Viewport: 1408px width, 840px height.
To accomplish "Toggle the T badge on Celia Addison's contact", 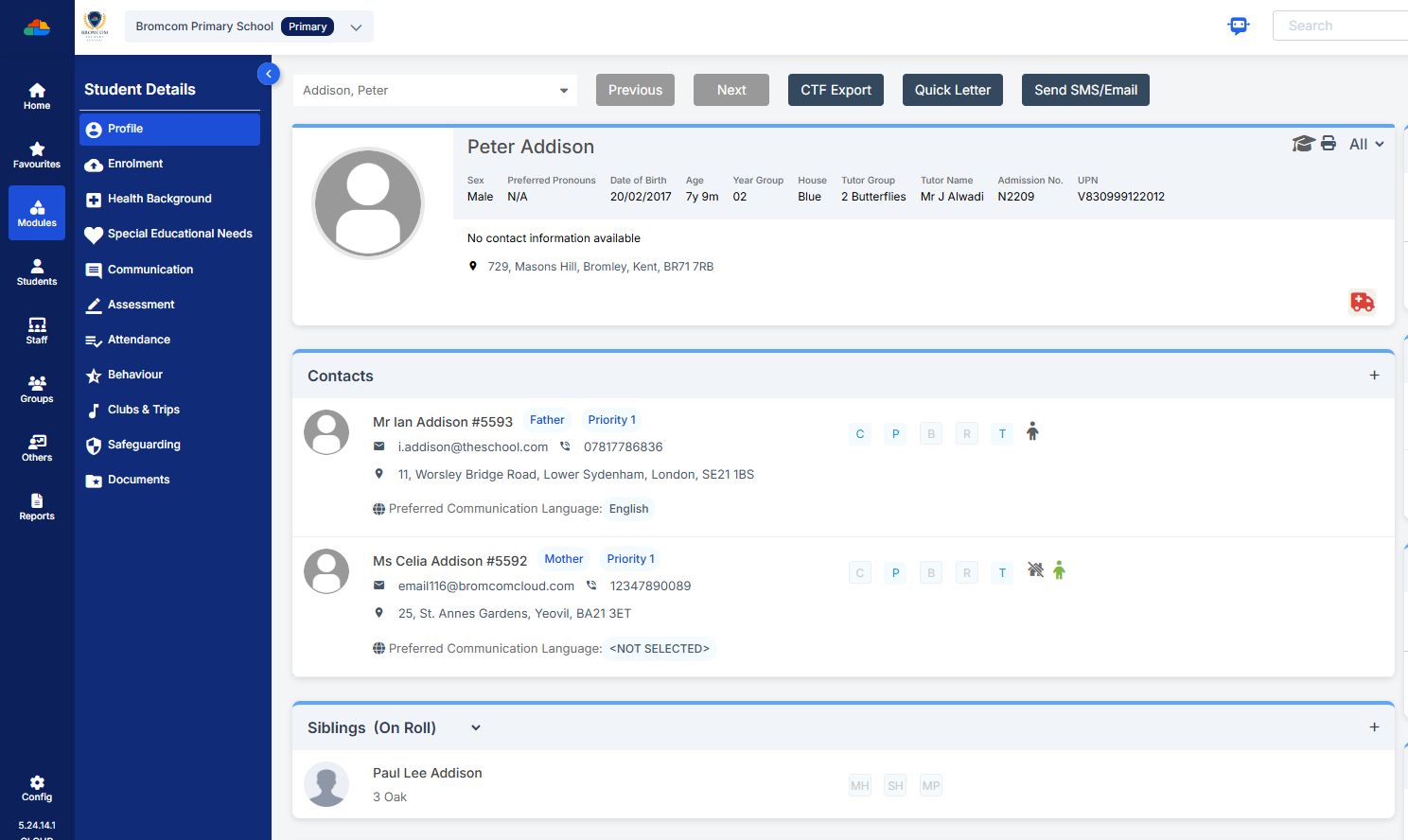I will coord(1002,572).
